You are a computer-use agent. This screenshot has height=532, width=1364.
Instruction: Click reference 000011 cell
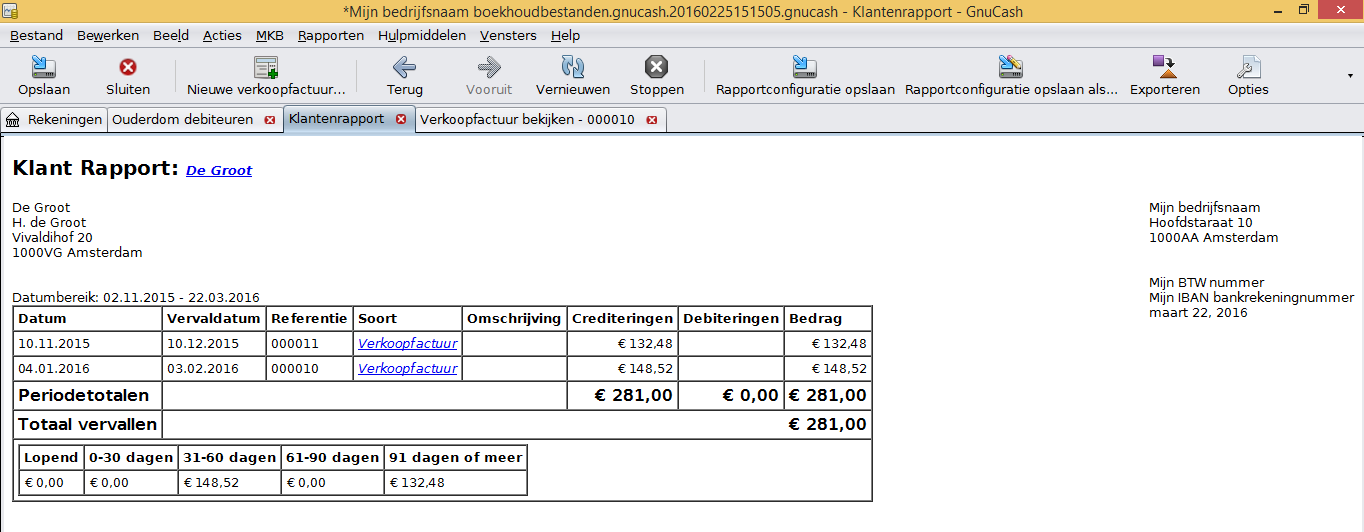[310, 343]
